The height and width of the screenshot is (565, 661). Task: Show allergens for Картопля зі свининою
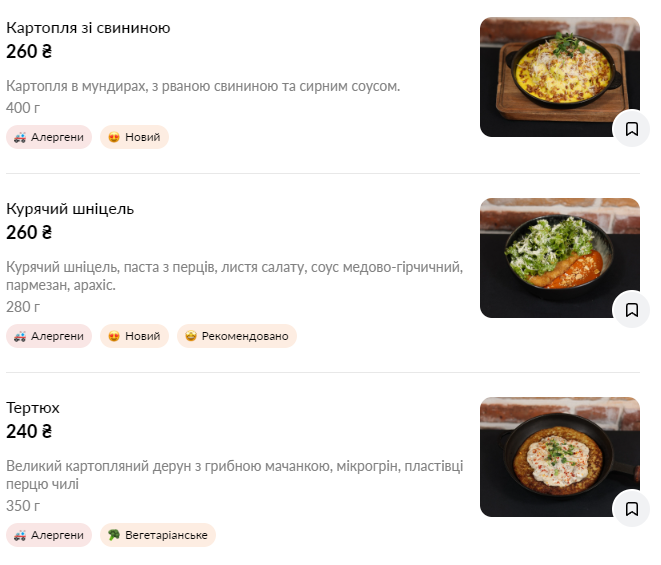point(49,137)
